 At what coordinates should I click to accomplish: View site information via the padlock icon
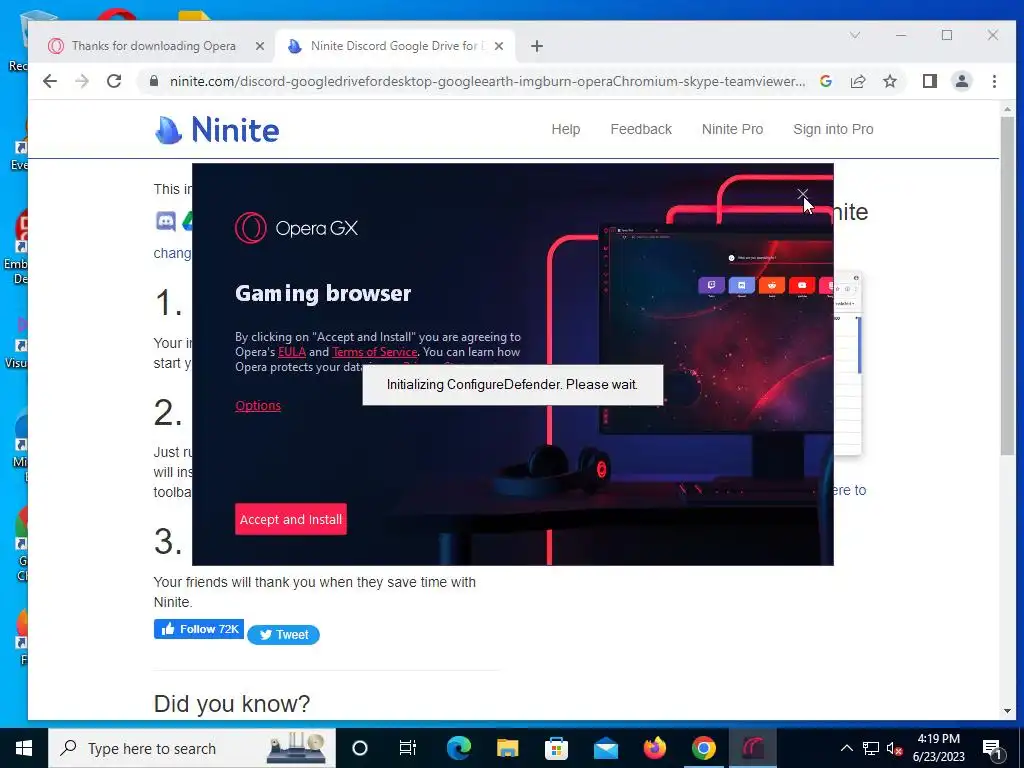pos(154,81)
